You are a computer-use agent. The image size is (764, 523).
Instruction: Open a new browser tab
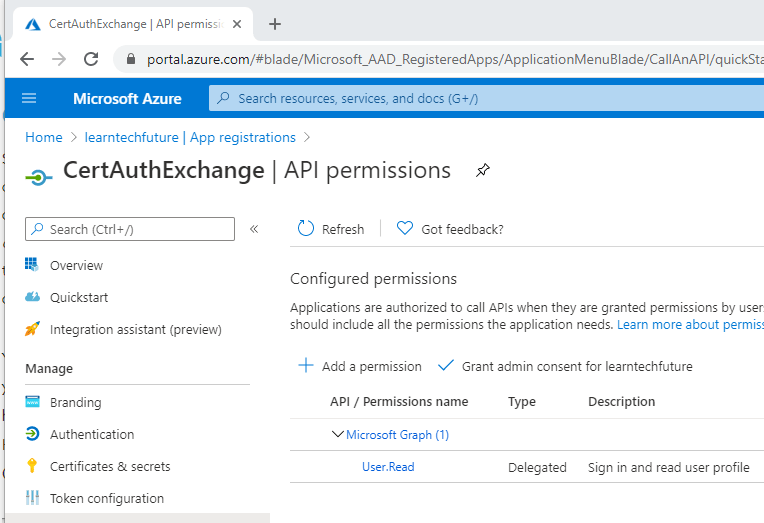pyautogui.click(x=275, y=24)
